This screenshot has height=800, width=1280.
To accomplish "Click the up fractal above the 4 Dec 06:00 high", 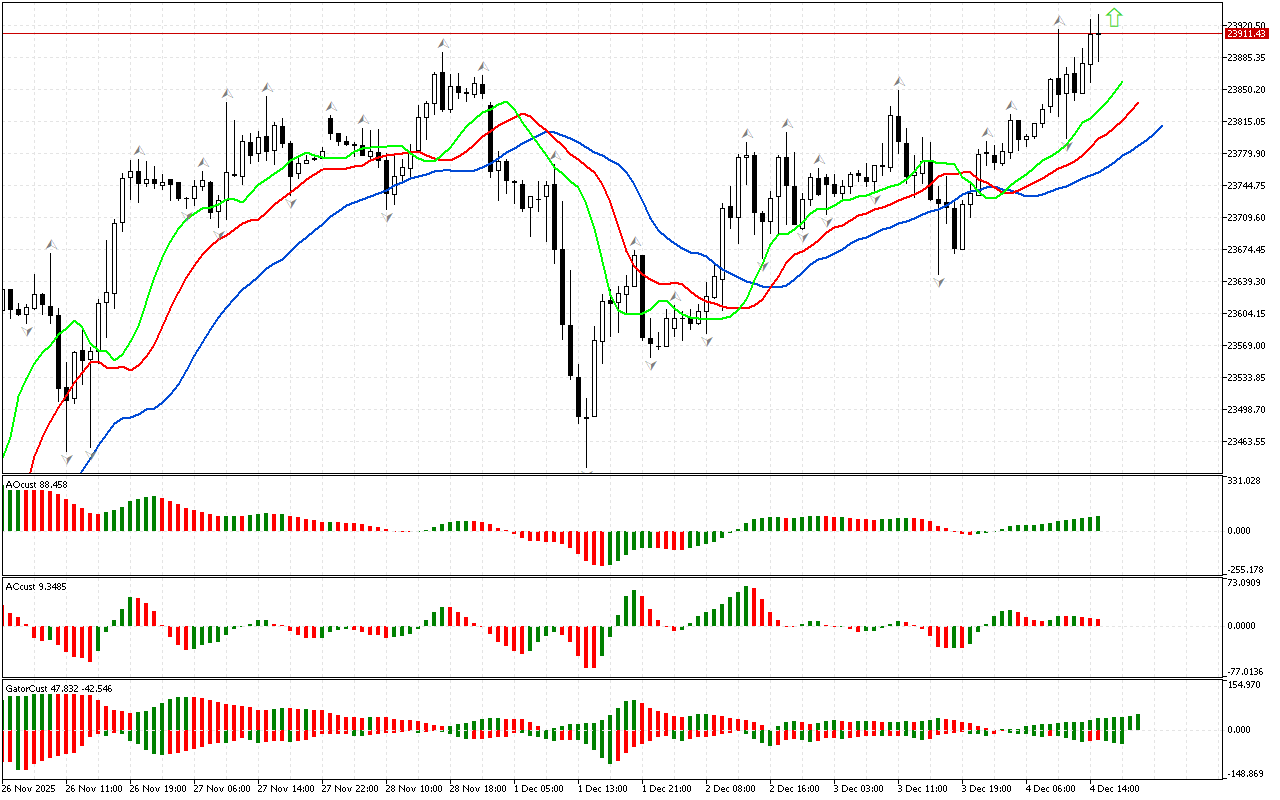I will (1058, 20).
